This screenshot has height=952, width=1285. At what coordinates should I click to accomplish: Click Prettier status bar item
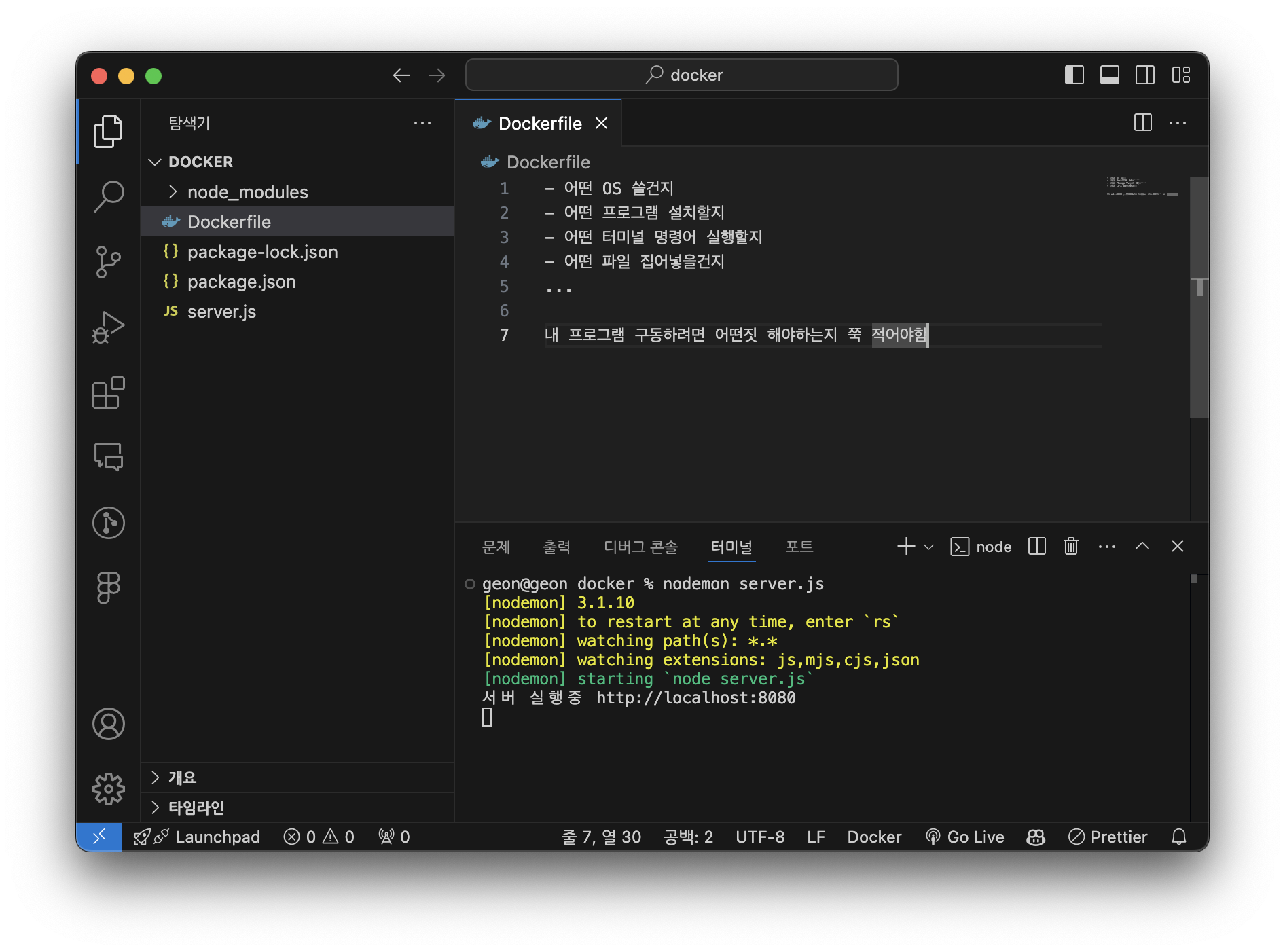[1108, 837]
